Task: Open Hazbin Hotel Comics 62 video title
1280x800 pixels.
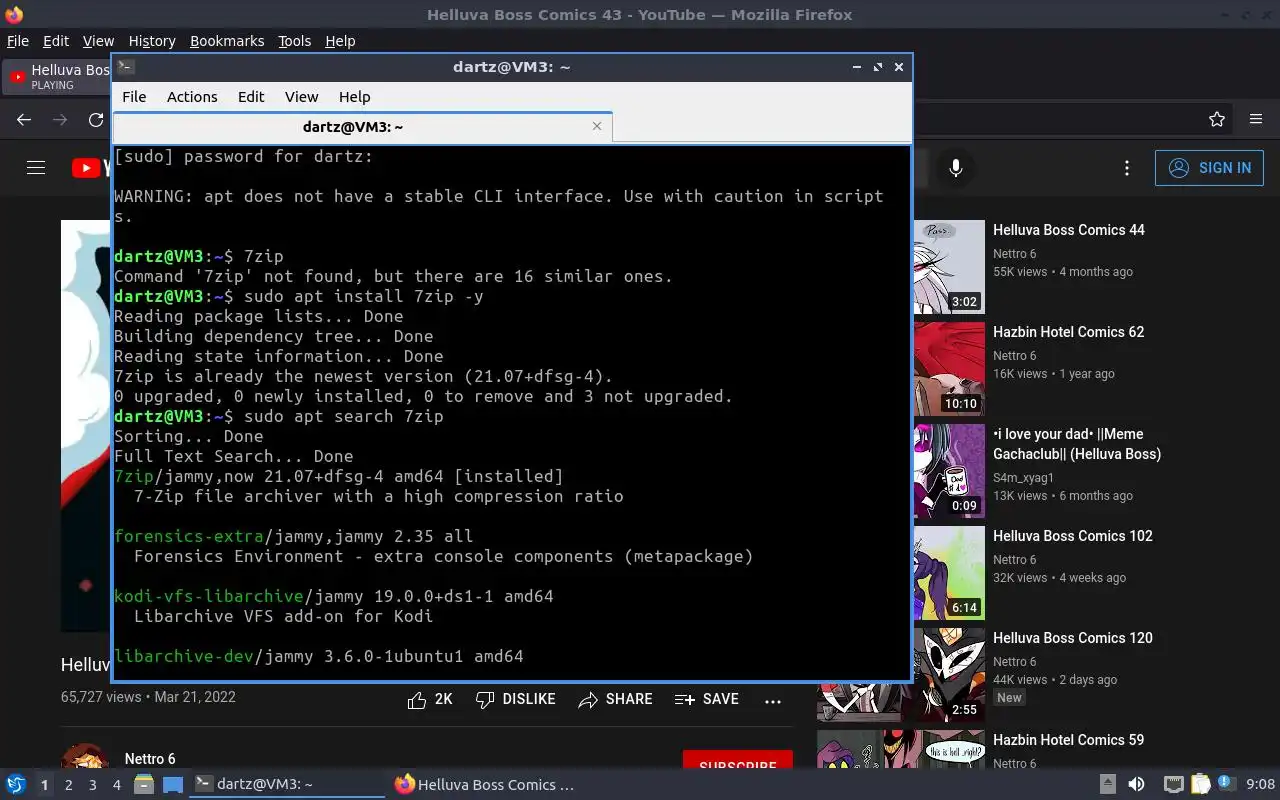Action: coord(1068,332)
